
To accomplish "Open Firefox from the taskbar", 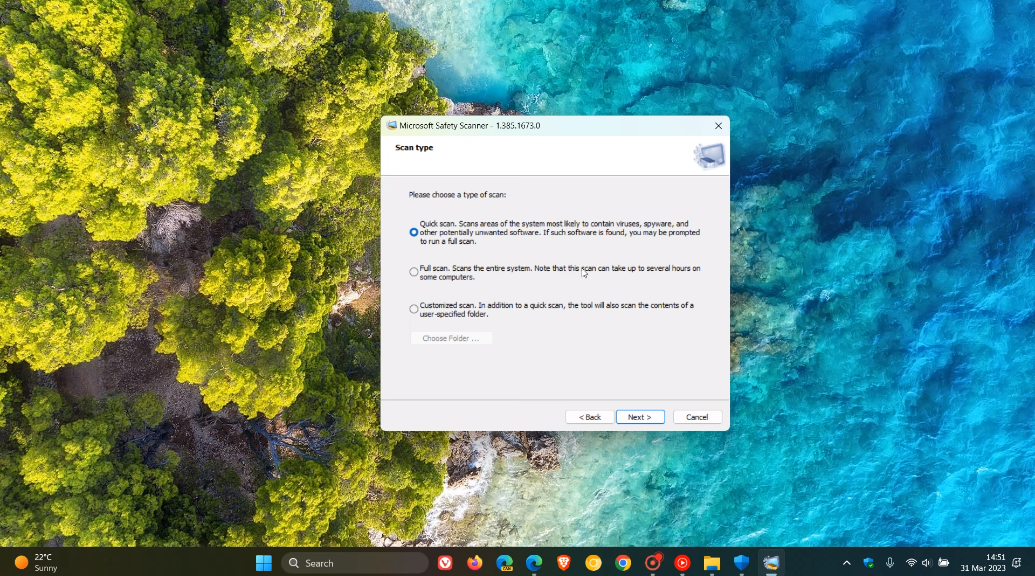I will pos(475,563).
